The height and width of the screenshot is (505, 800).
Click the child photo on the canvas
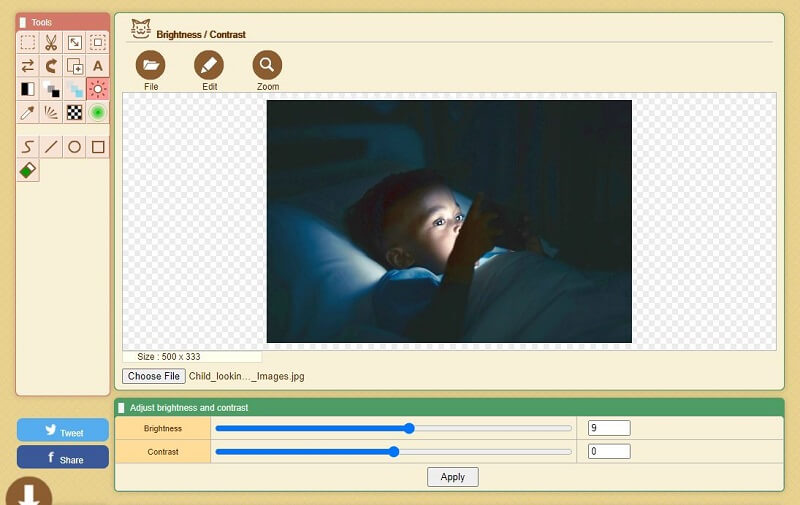(x=449, y=221)
